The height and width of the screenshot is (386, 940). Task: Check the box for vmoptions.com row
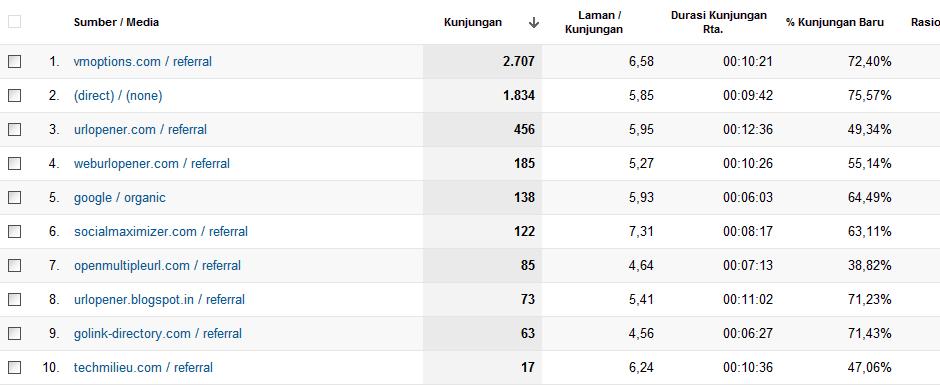pos(14,61)
